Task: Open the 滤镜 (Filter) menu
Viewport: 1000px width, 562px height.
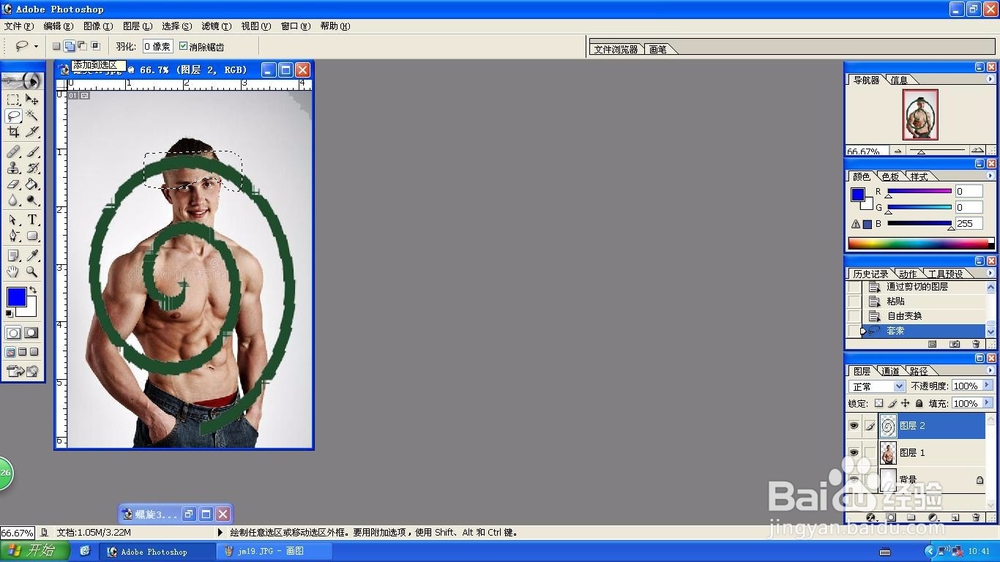Action: click(x=216, y=26)
